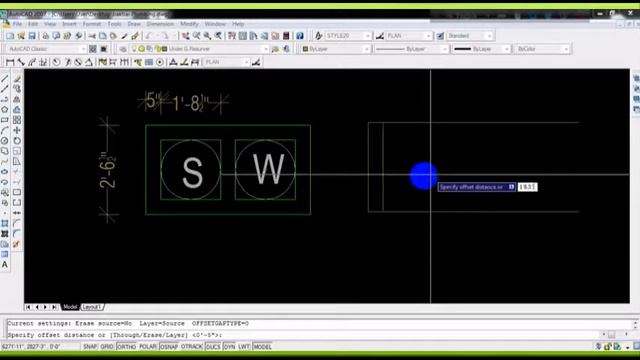This screenshot has width=640, height=360.
Task: Toggle SNAP mode in status bar
Action: (x=90, y=347)
